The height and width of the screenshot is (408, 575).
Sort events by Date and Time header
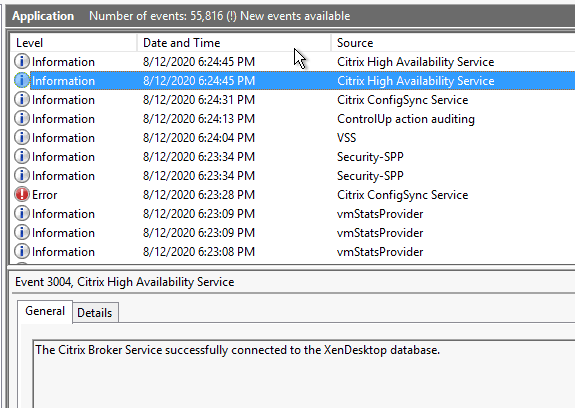234,43
